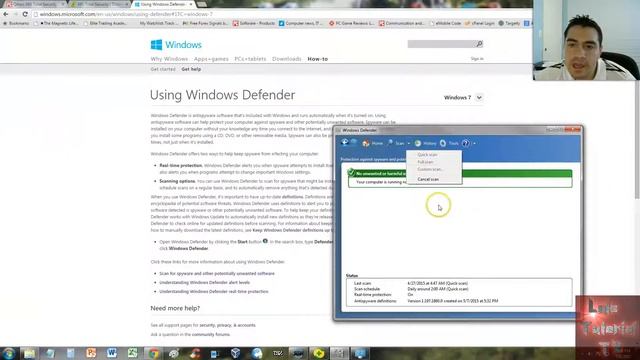The height and width of the screenshot is (360, 640).
Task: Click the Chrome back button
Action: point(6,14)
